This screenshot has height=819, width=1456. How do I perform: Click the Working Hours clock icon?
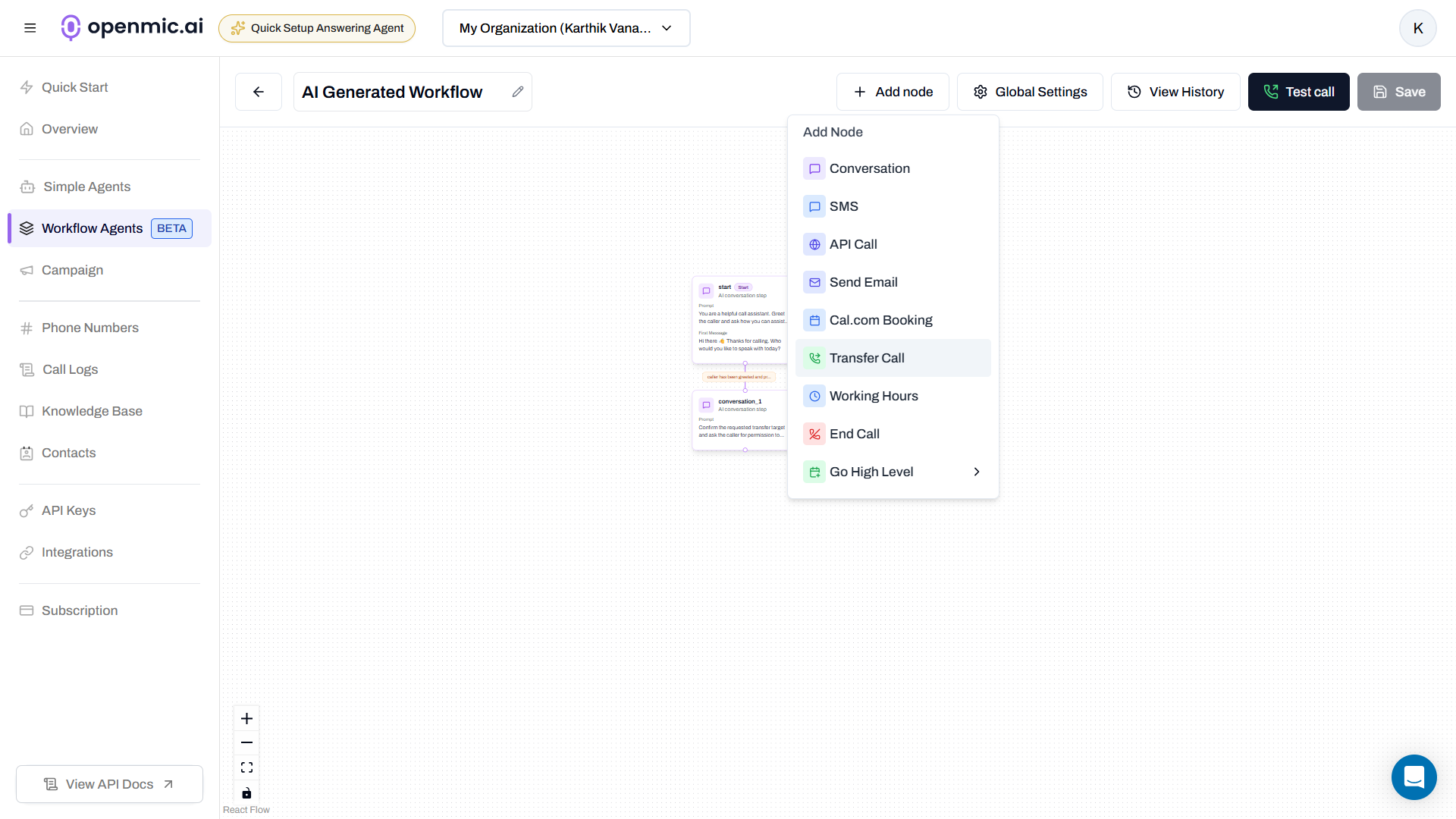click(x=814, y=396)
